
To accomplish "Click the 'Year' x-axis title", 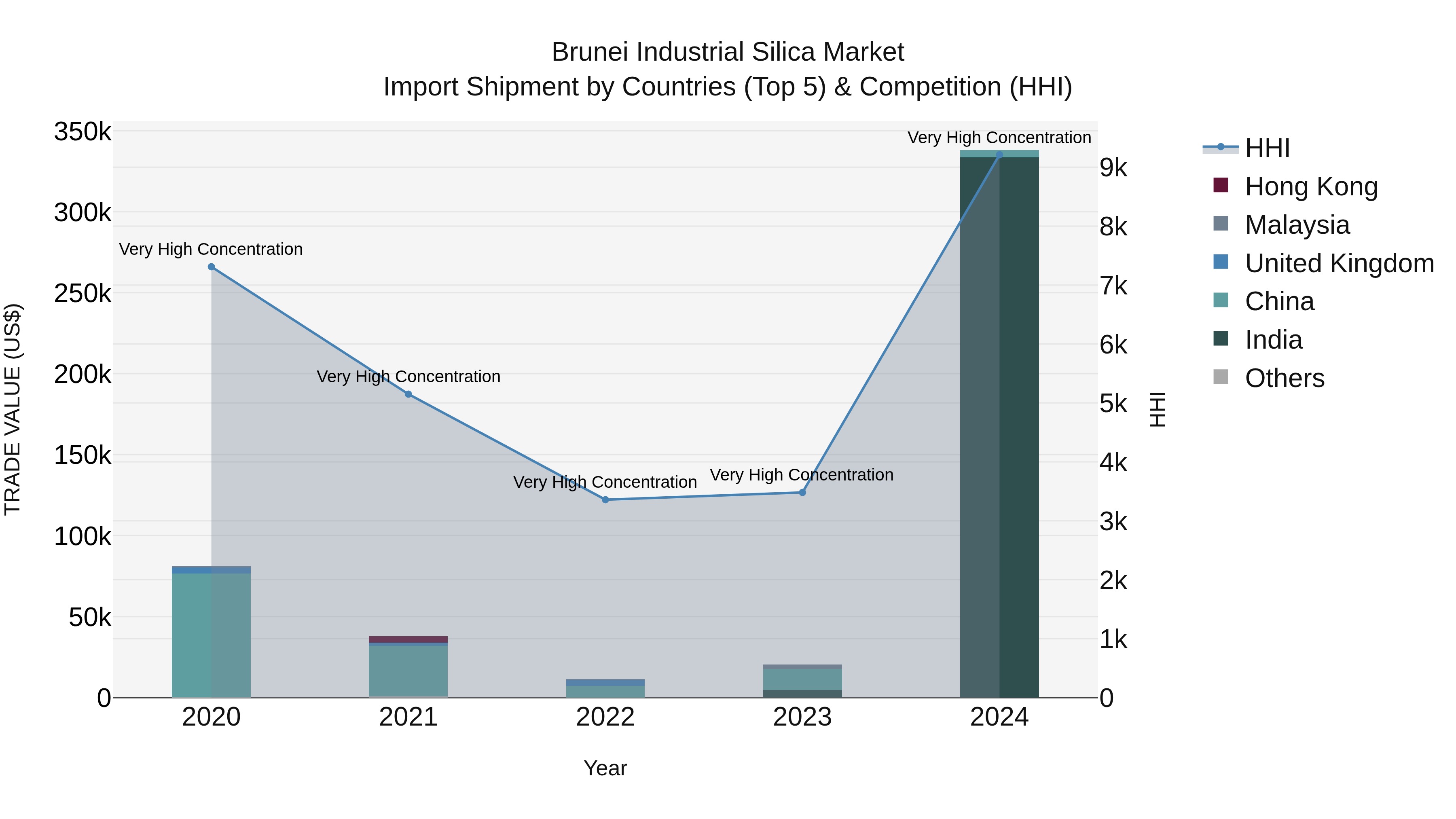I will pos(605,769).
